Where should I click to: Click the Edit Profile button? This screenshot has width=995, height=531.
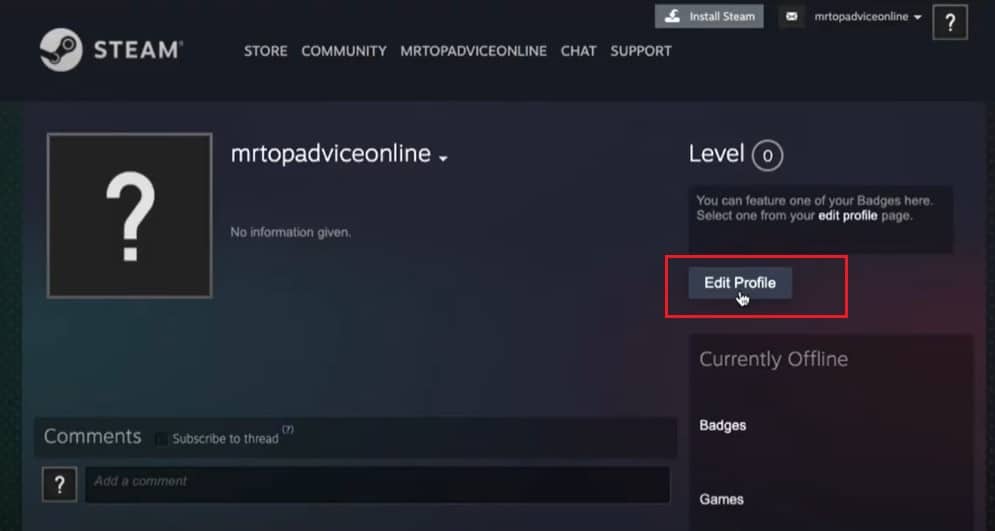[740, 283]
